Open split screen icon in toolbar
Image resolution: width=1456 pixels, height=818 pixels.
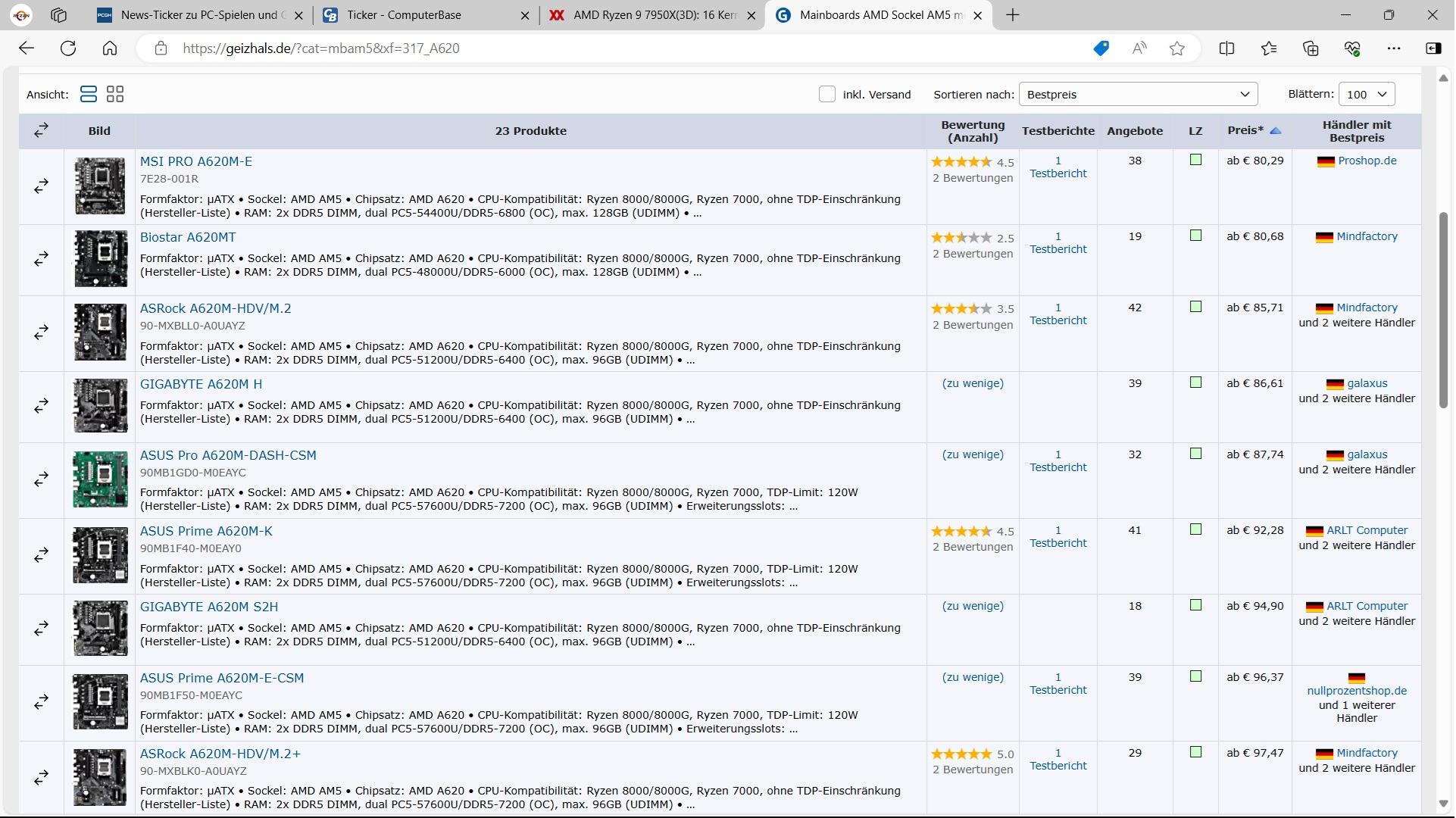coord(1226,48)
